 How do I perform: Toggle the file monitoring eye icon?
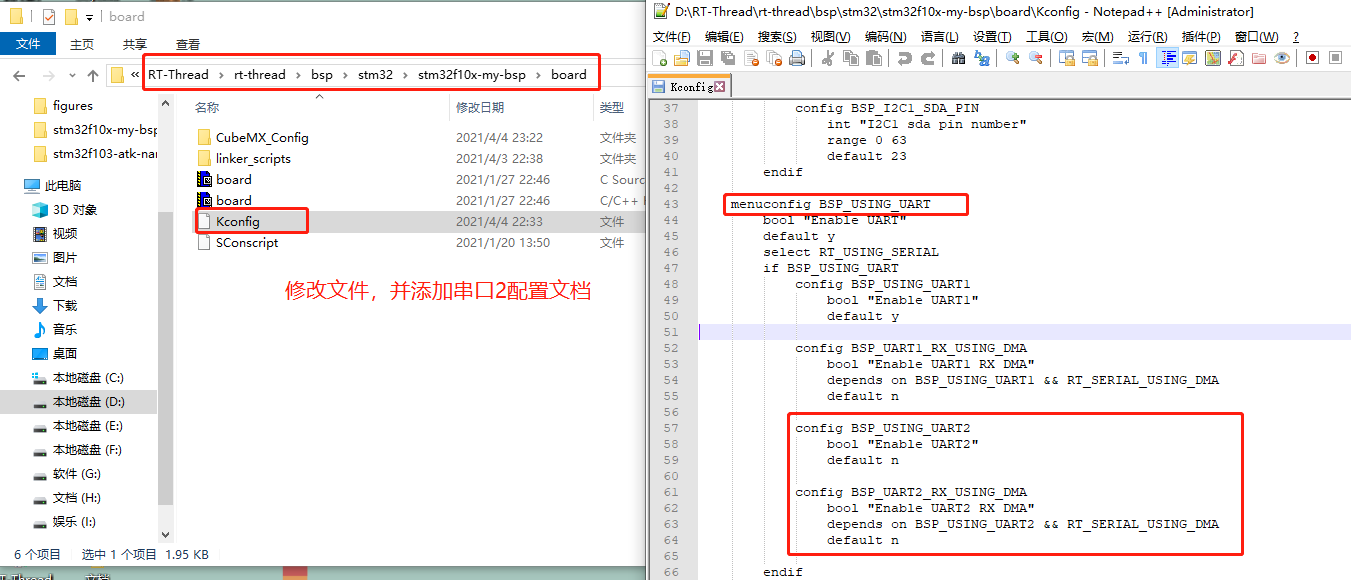click(x=1282, y=59)
